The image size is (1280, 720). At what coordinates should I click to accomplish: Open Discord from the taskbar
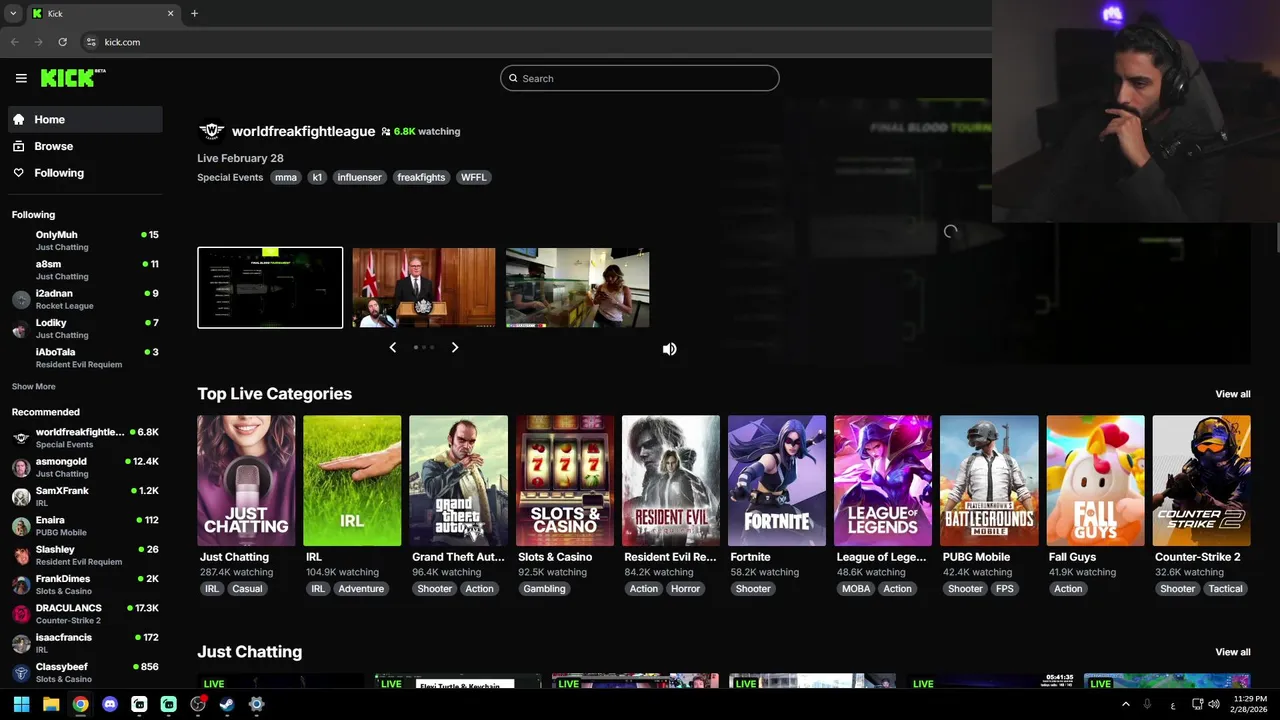(110, 704)
